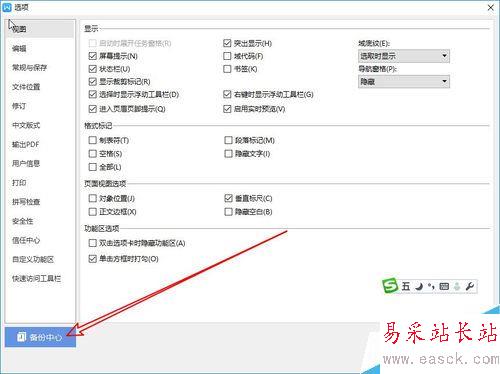Enable the 域代码(F) checkbox
This screenshot has width=500, height=374.
pos(227,56)
